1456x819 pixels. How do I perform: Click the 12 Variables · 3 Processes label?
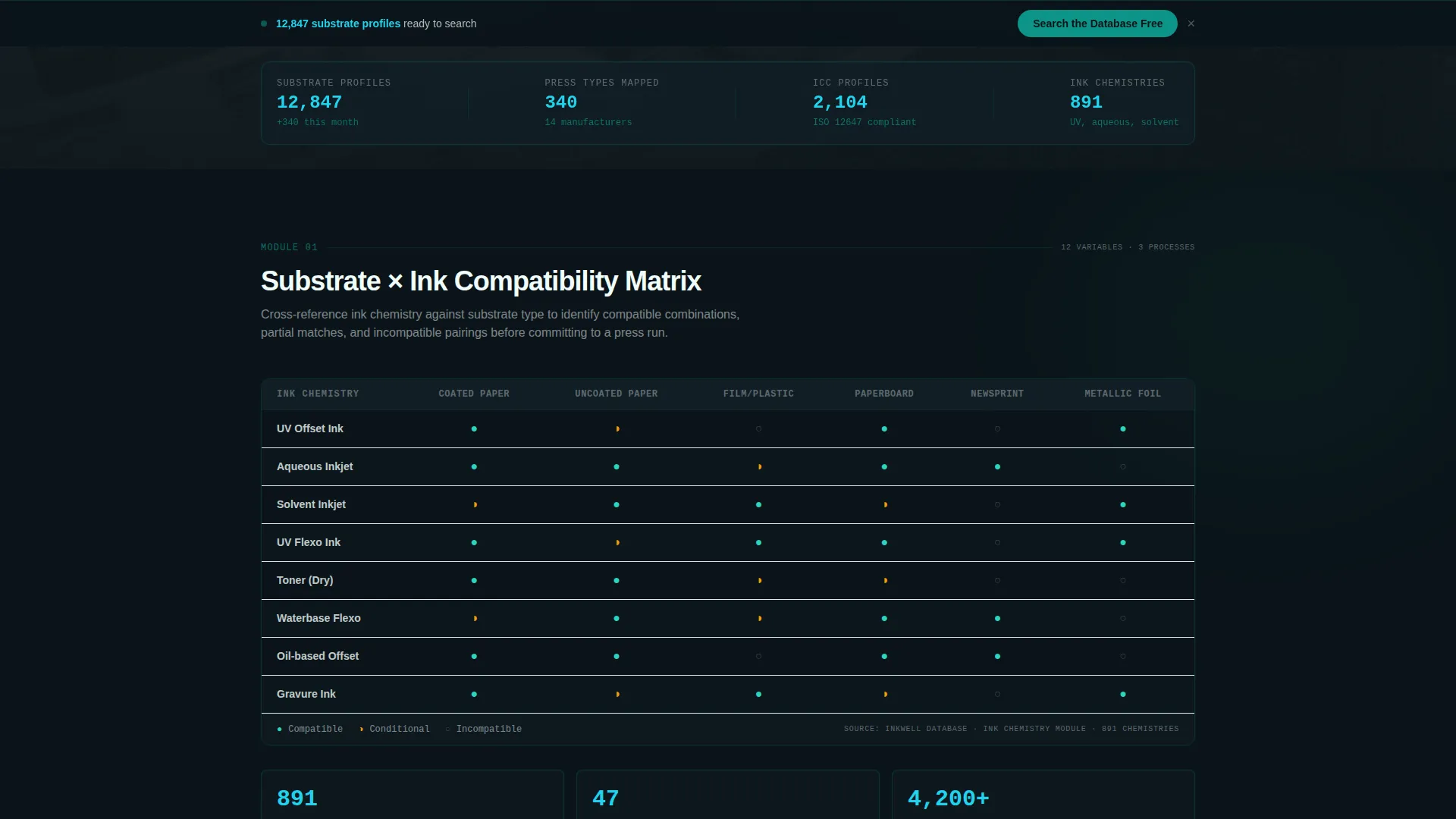tap(1128, 247)
